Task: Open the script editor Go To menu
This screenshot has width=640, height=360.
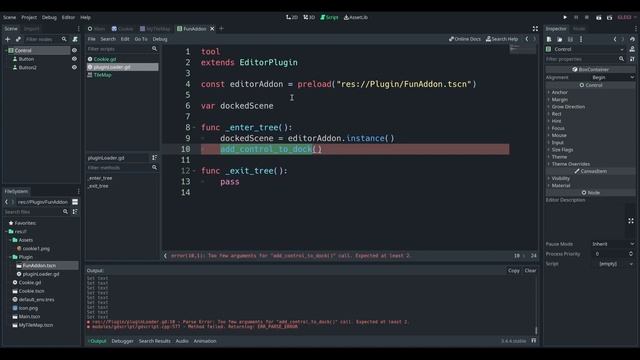Action: click(141, 39)
